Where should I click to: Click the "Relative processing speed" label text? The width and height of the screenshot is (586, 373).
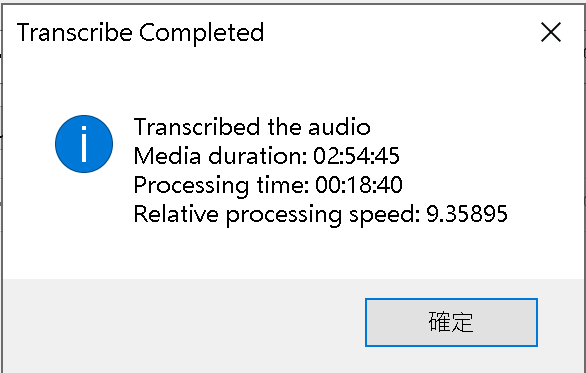(x=277, y=215)
